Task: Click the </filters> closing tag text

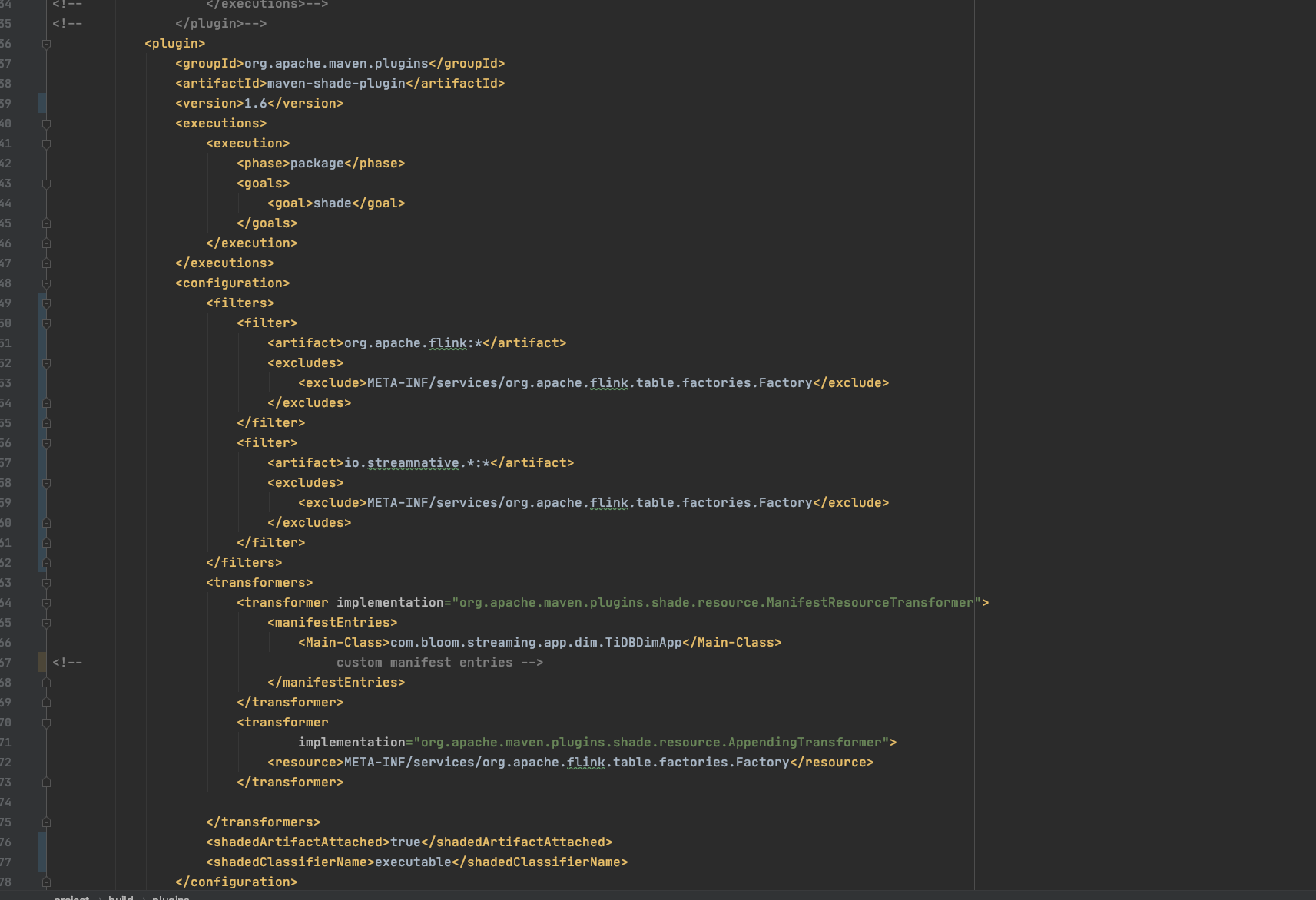Action: coord(244,562)
